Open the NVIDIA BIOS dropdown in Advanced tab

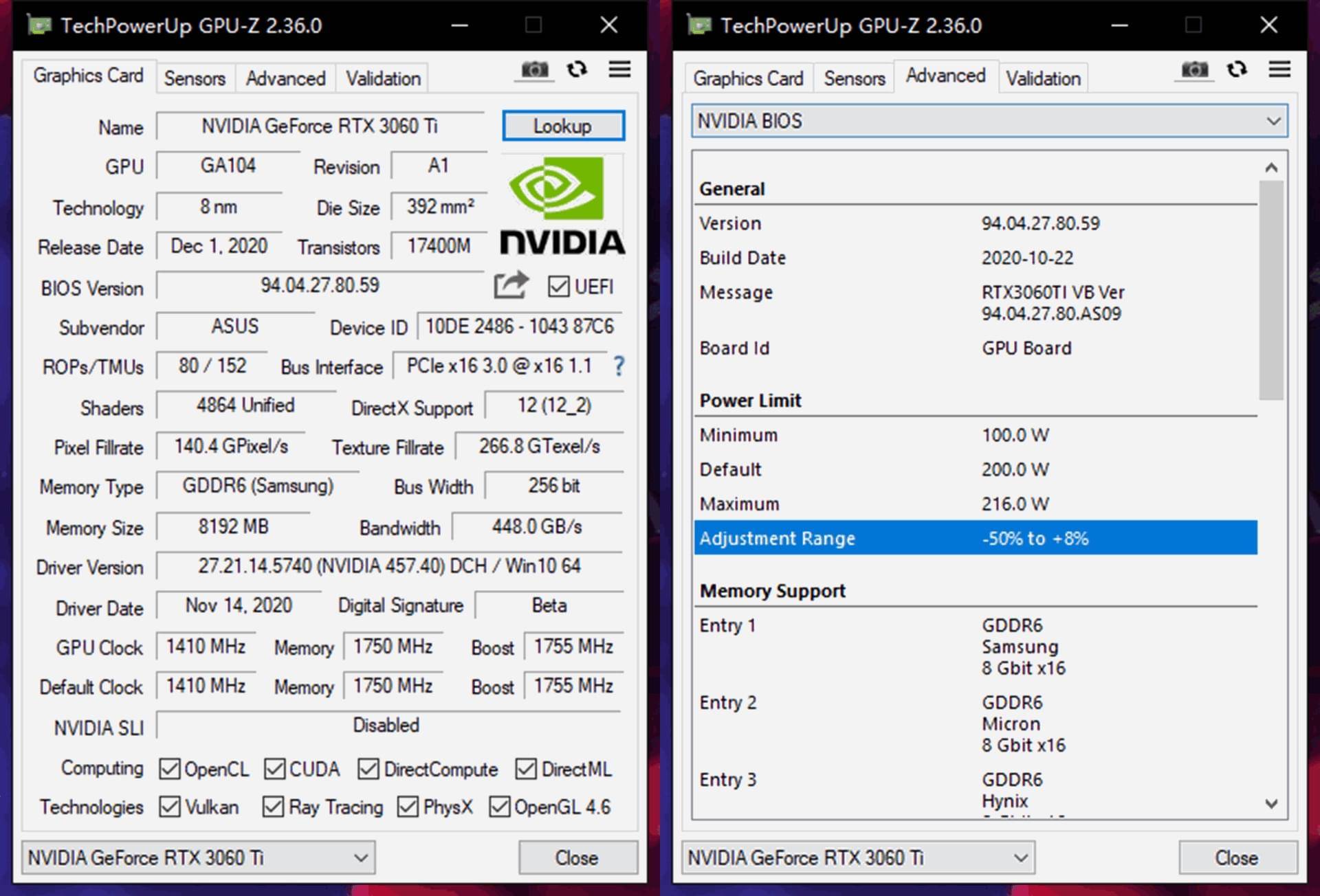click(989, 121)
